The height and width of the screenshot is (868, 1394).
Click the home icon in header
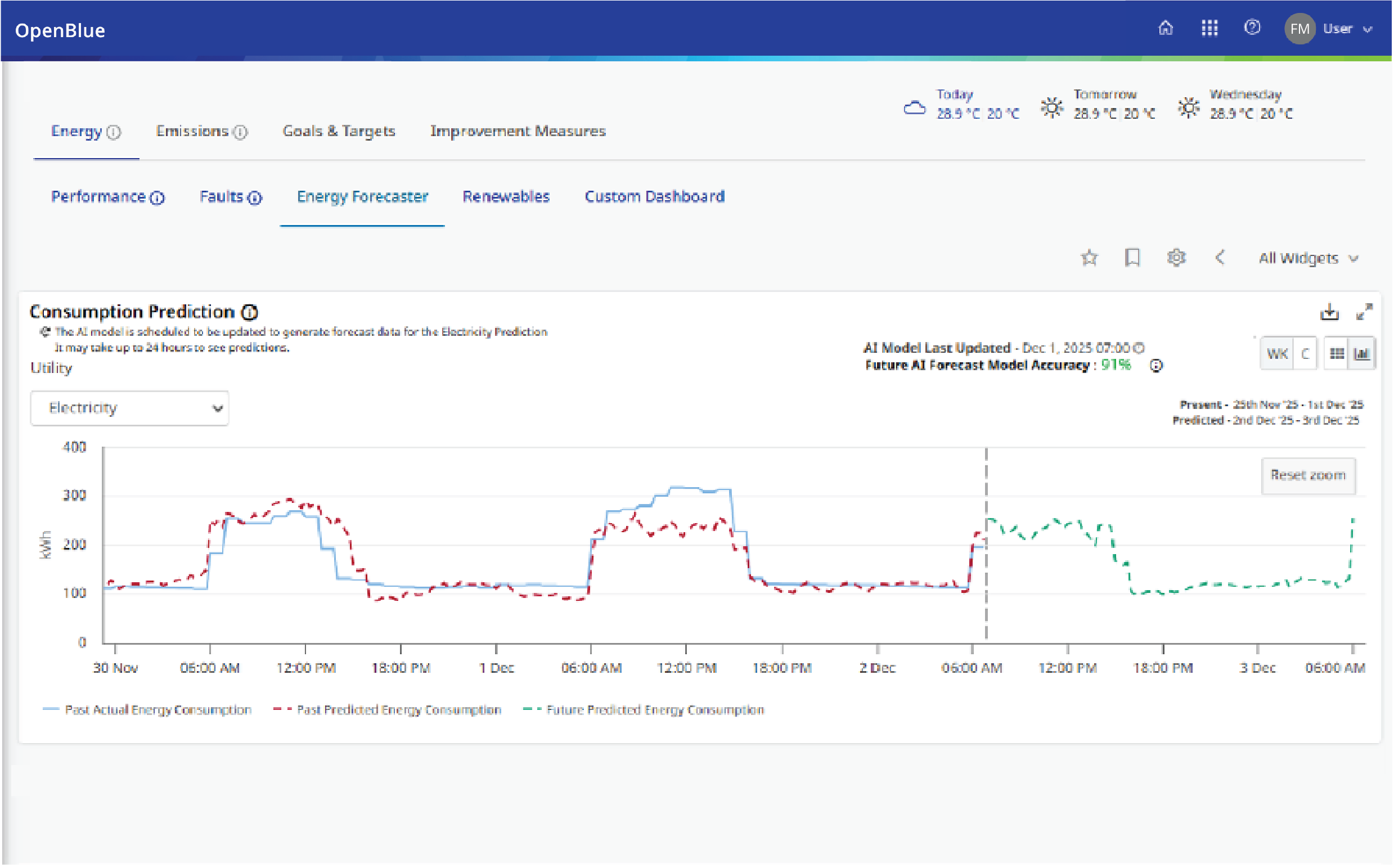point(1167,28)
